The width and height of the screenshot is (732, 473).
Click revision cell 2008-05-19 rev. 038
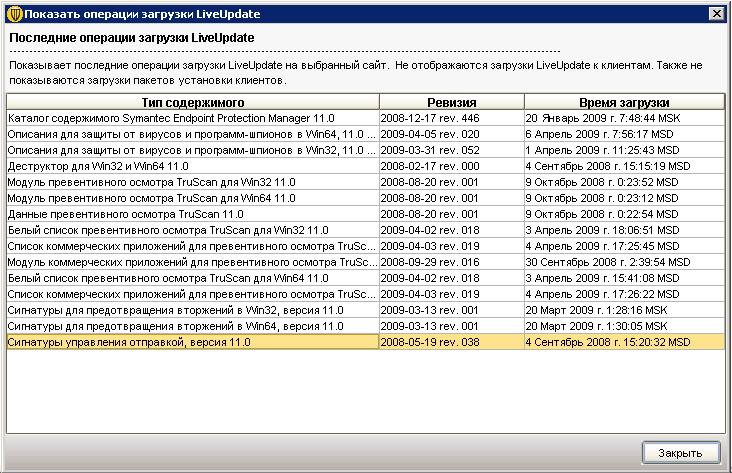click(452, 342)
